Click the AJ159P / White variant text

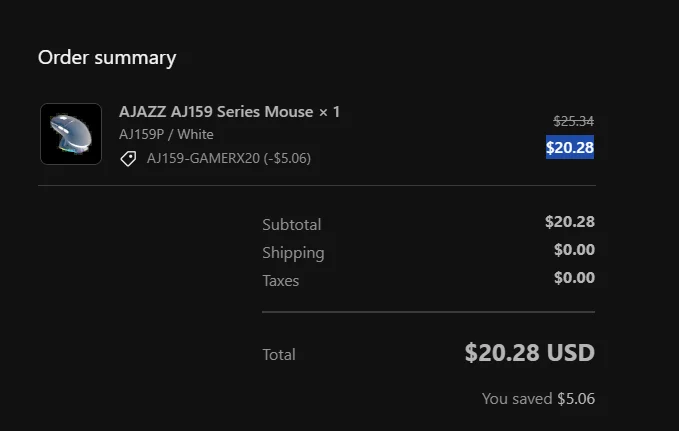166,134
